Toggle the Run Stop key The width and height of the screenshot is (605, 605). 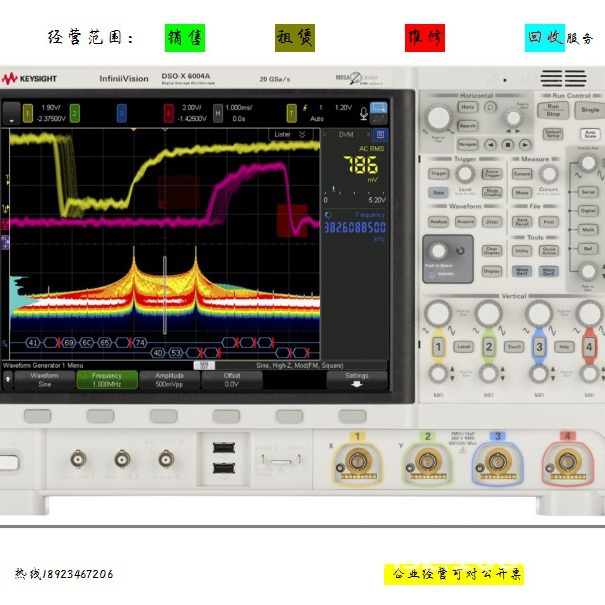coord(553,110)
